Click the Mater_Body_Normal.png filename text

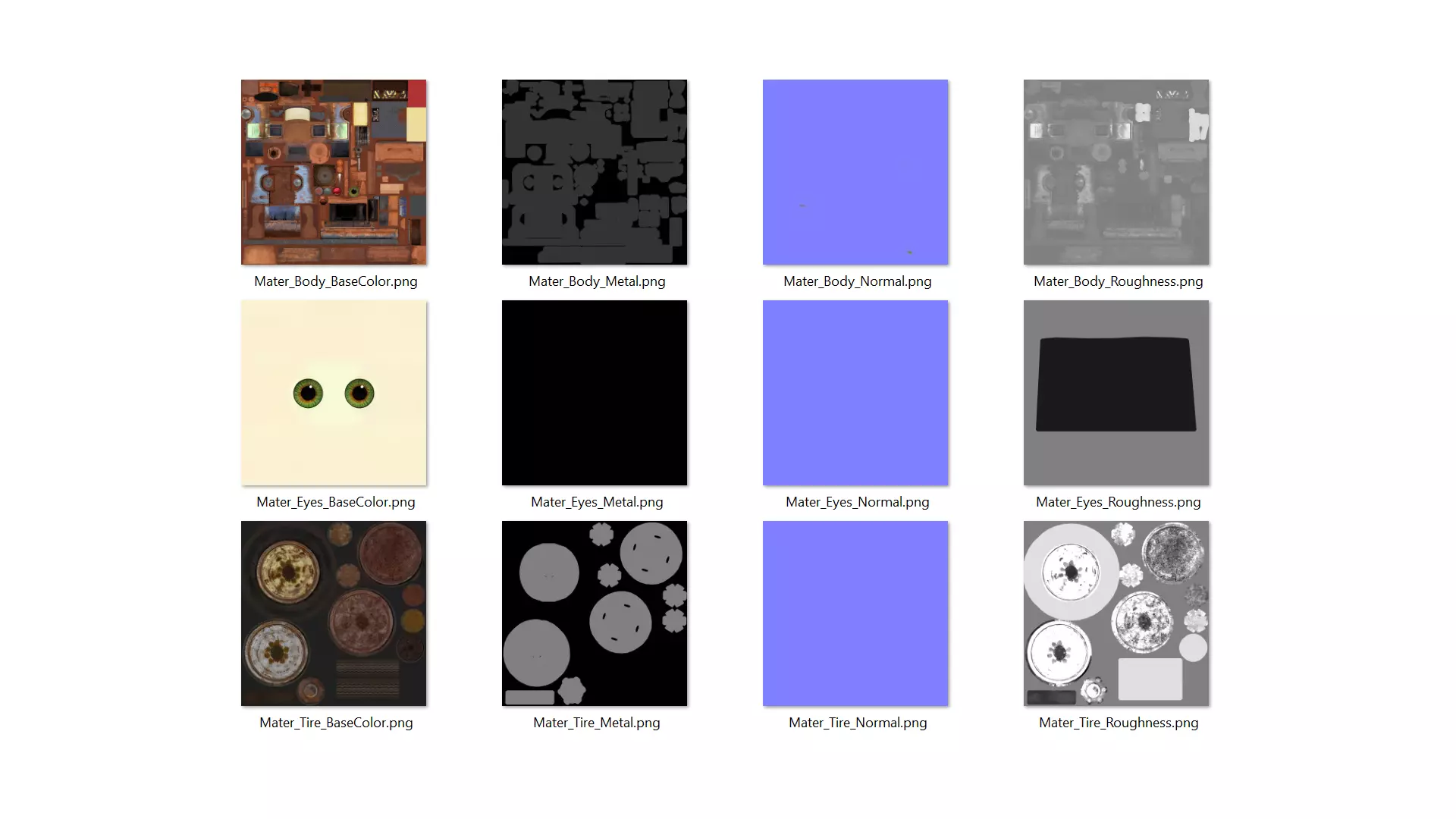click(857, 281)
